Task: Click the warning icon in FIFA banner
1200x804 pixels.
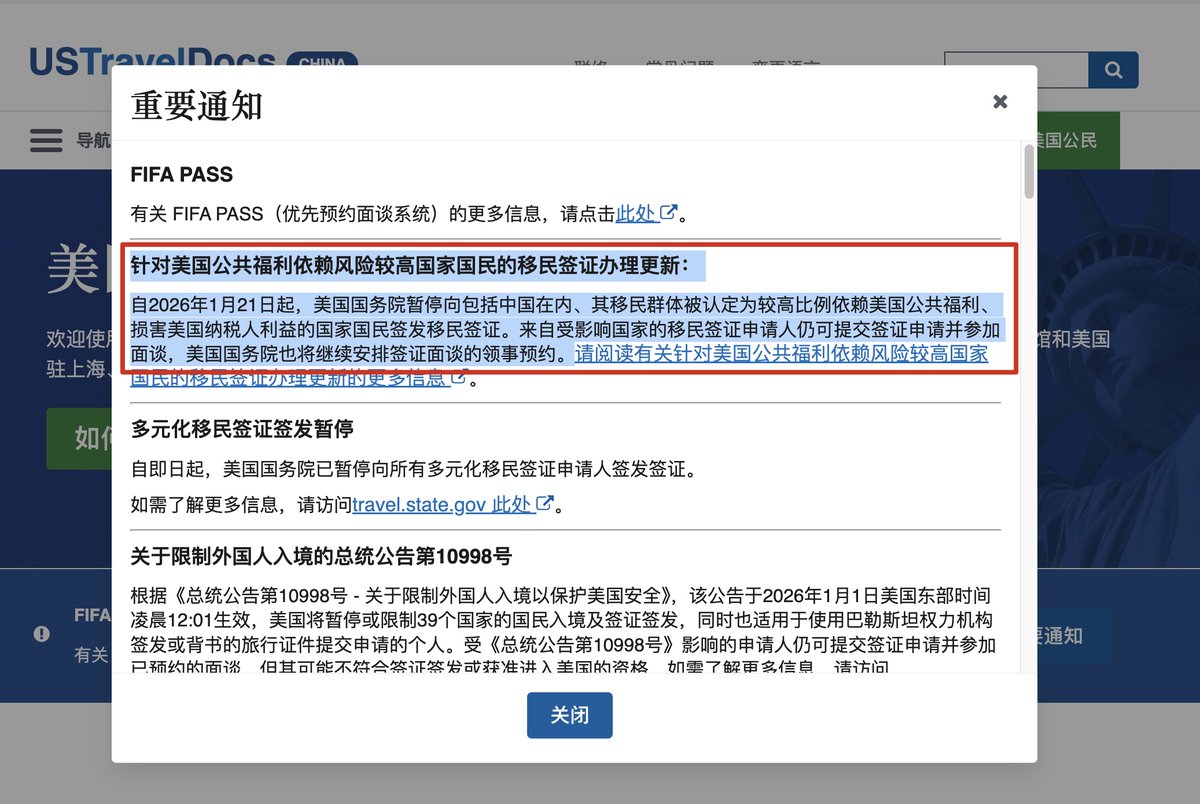Action: [x=42, y=633]
